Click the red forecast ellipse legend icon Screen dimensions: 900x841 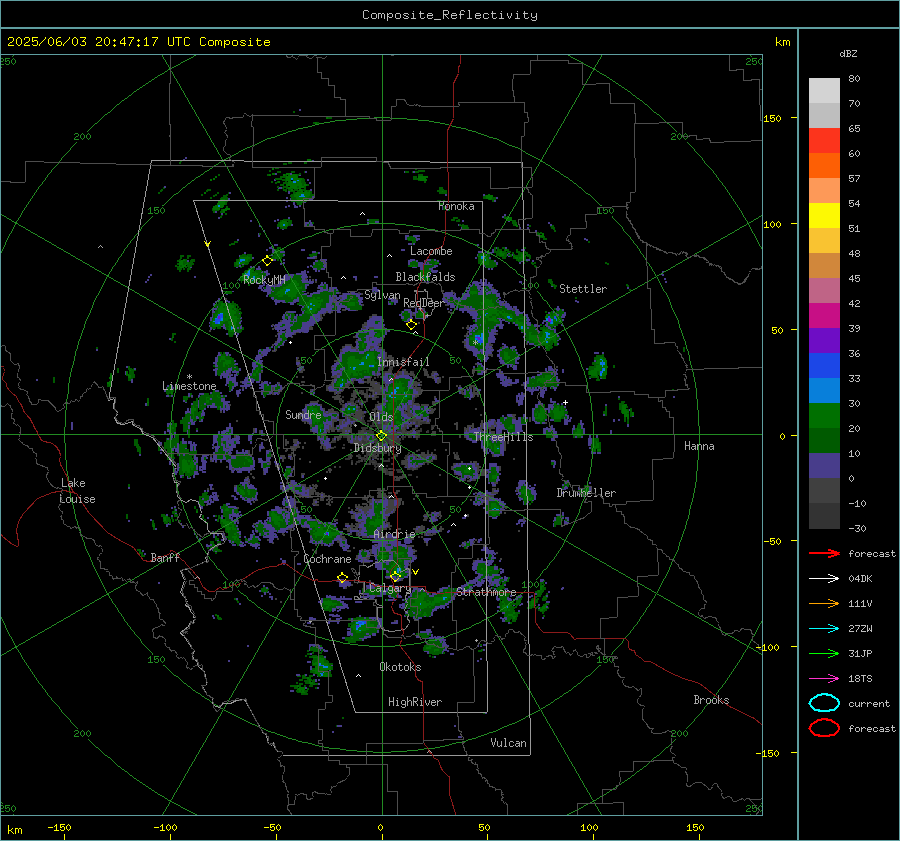[x=824, y=728]
